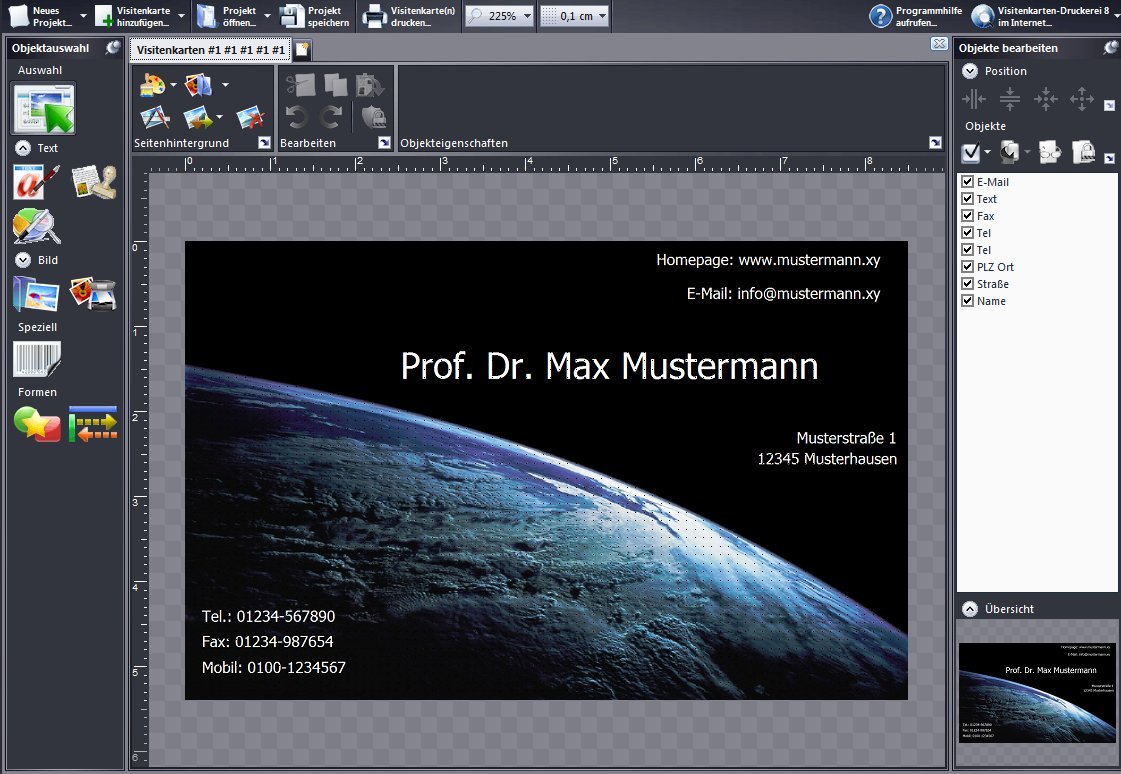Pin the Objektauswahl panel
Image resolution: width=1121 pixels, height=774 pixels.
point(113,48)
